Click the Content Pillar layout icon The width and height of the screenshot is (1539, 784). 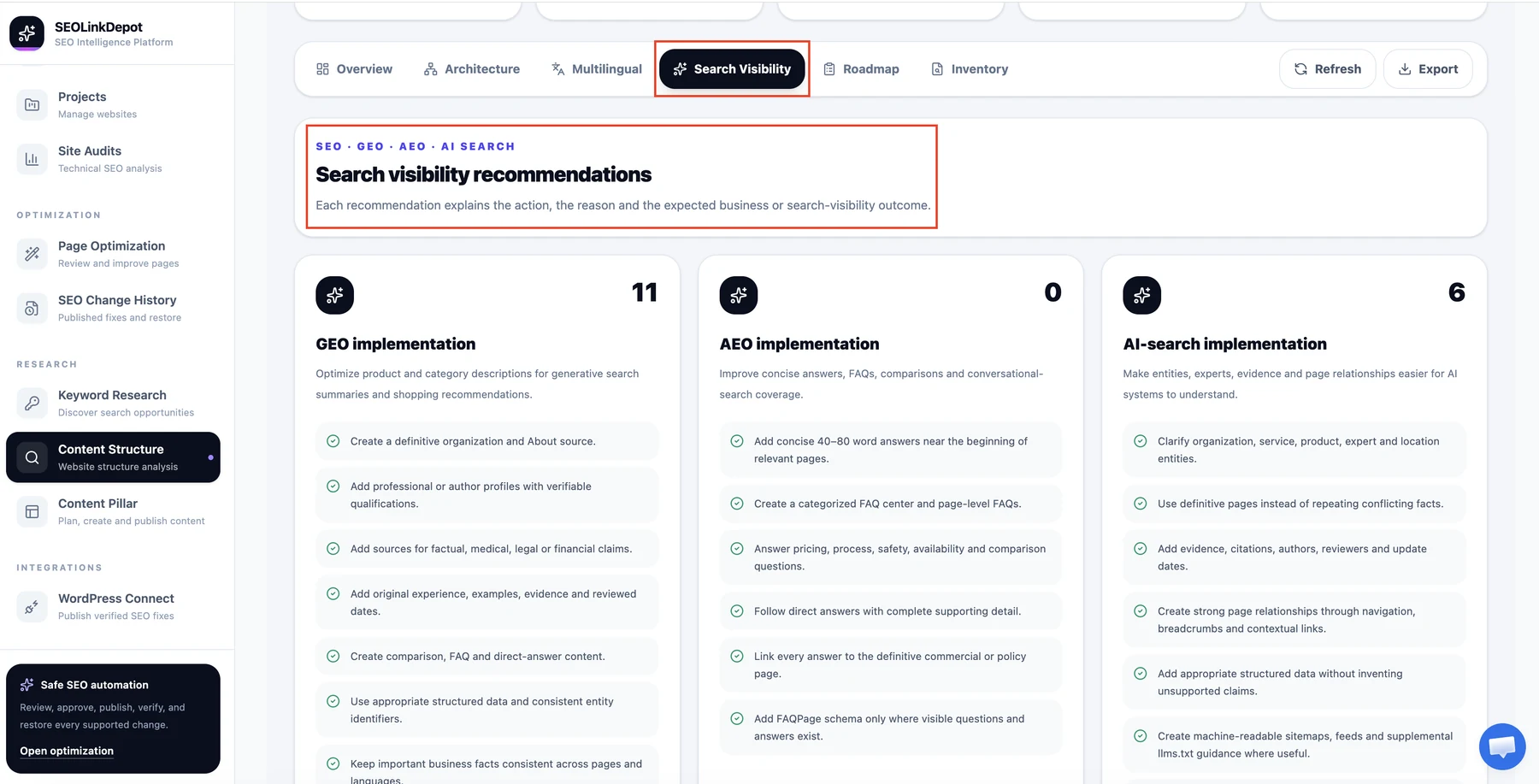[32, 511]
